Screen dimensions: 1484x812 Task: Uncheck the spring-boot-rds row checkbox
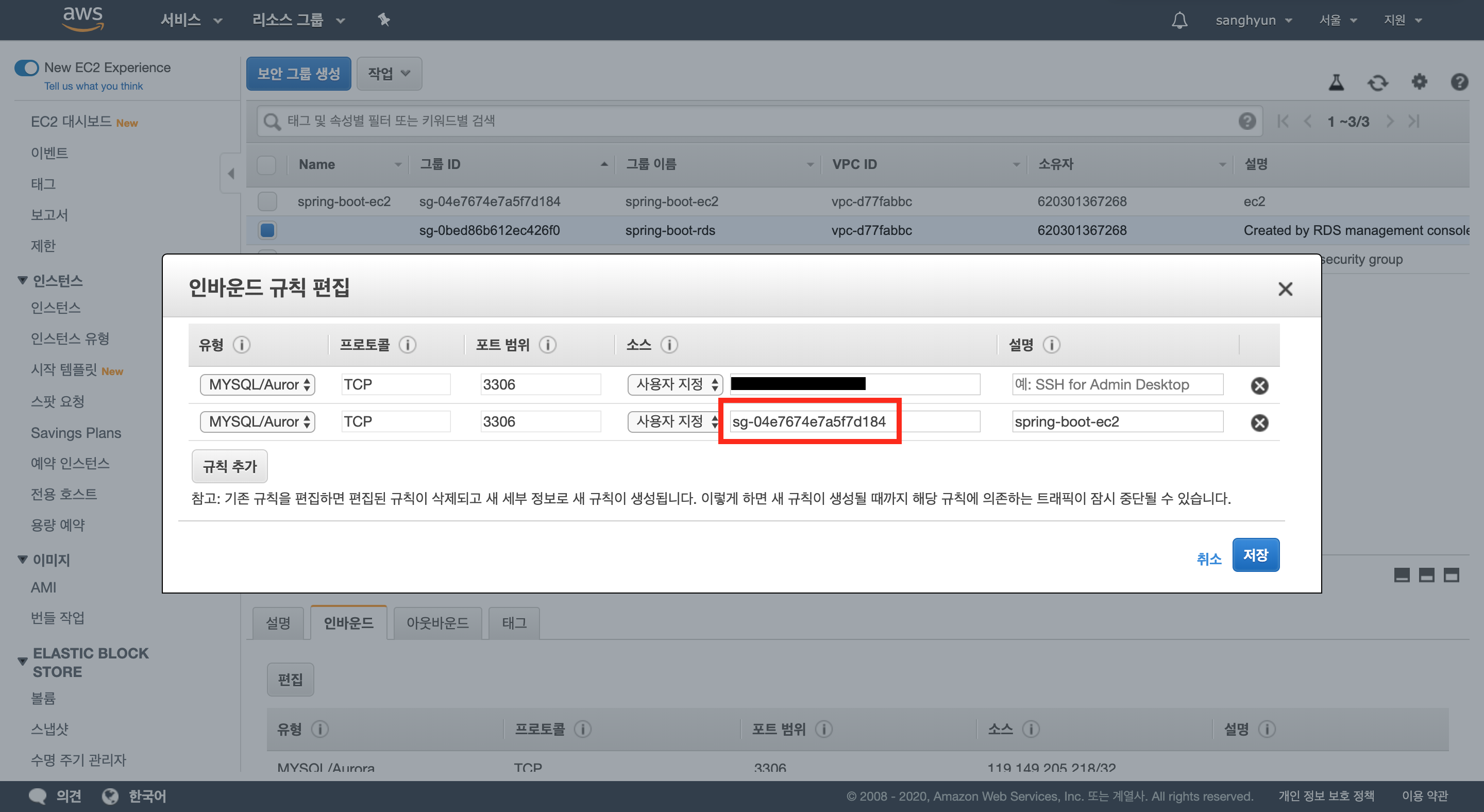point(267,230)
